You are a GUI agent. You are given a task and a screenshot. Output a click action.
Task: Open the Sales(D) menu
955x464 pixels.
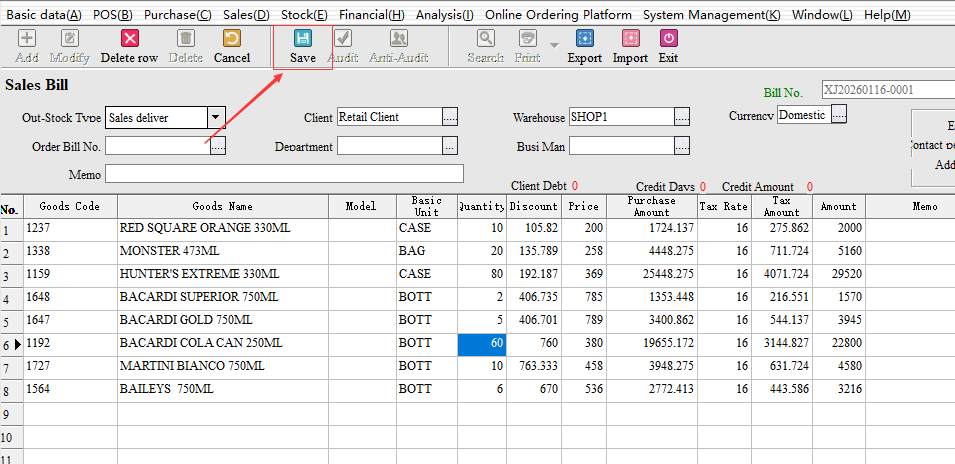(246, 15)
